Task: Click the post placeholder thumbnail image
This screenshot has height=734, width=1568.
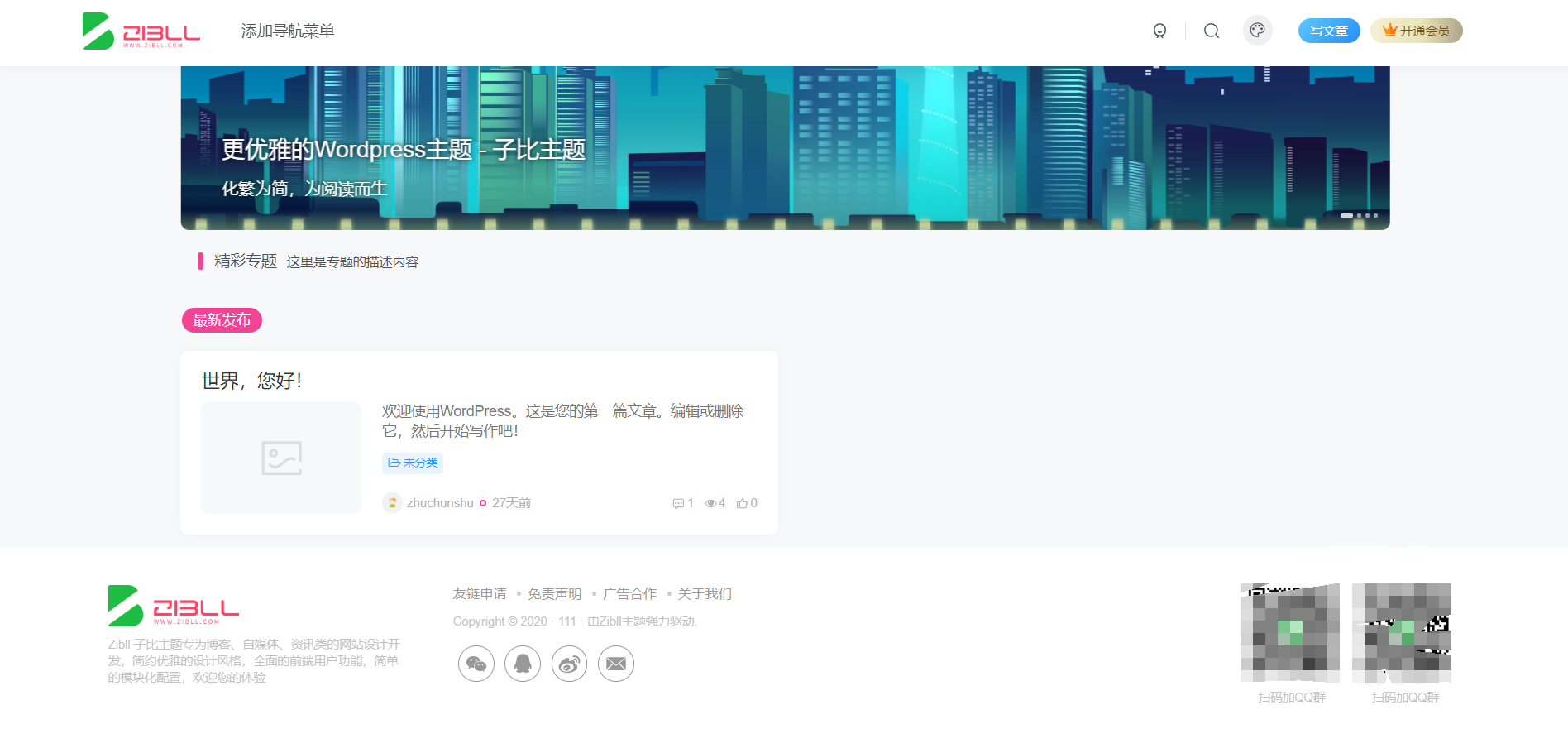Action: pyautogui.click(x=281, y=458)
